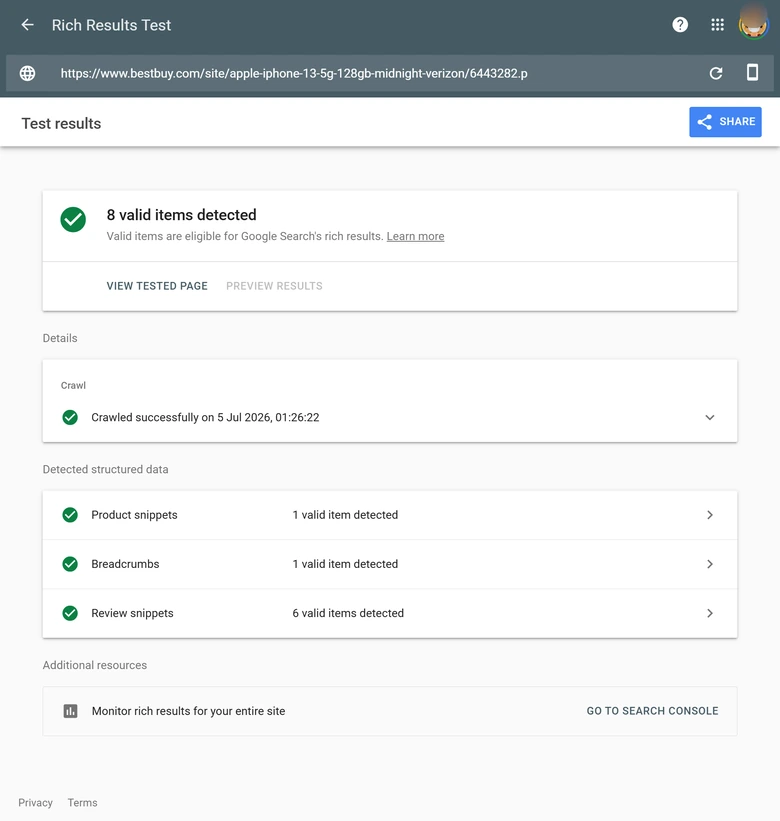Go to Search Console

(652, 711)
